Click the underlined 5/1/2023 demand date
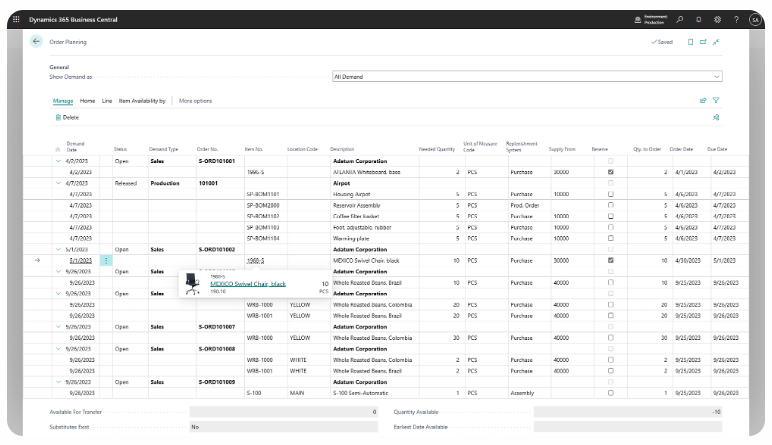This screenshot has width=772, height=445. pyautogui.click(x=80, y=261)
